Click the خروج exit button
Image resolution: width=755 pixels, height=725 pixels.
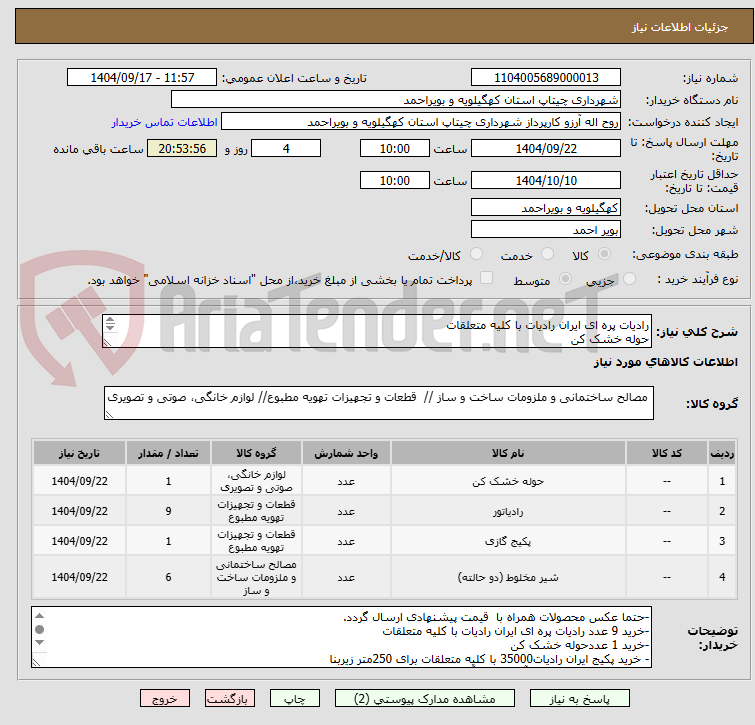[165, 699]
